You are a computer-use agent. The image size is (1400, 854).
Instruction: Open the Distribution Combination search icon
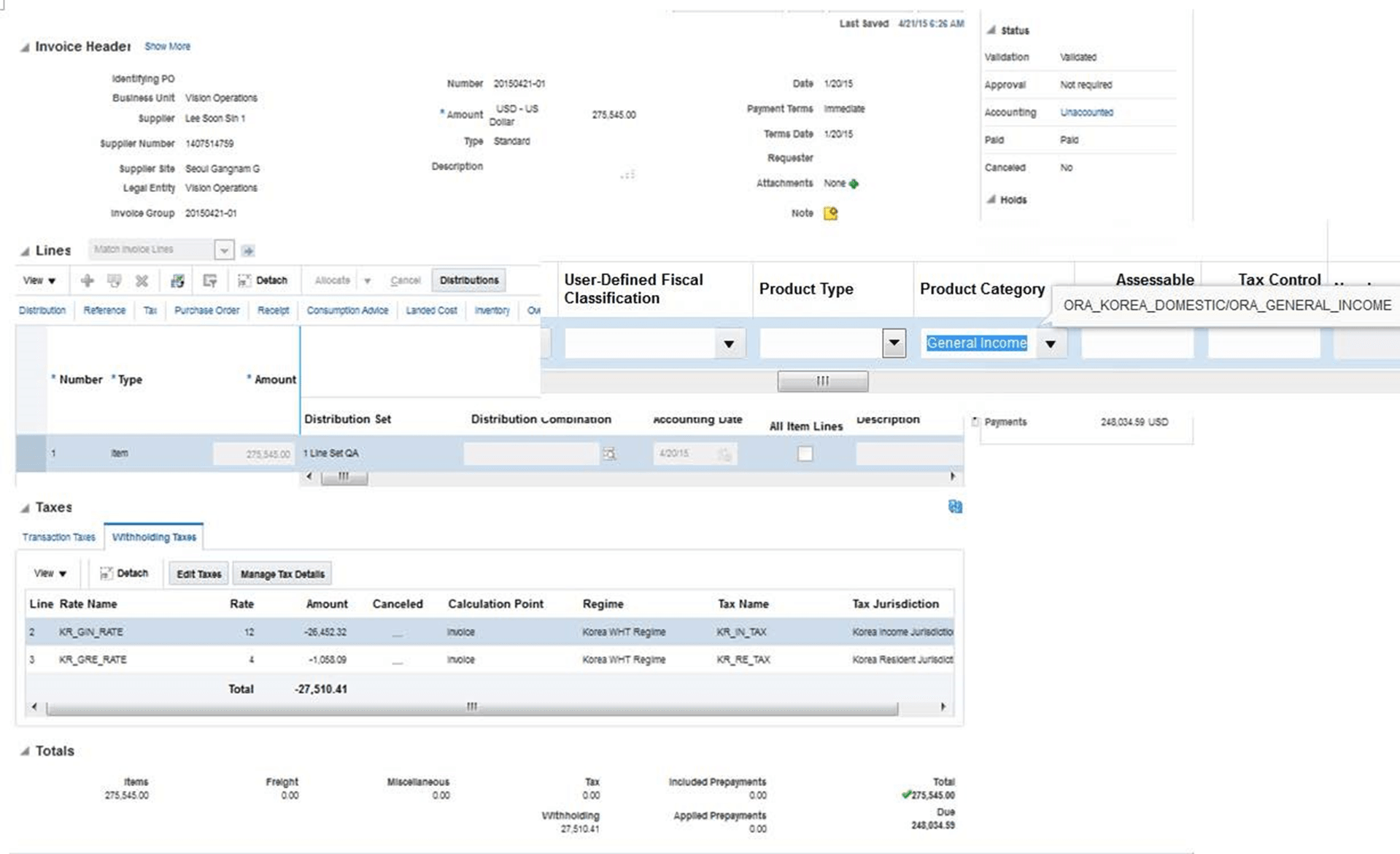(x=610, y=453)
